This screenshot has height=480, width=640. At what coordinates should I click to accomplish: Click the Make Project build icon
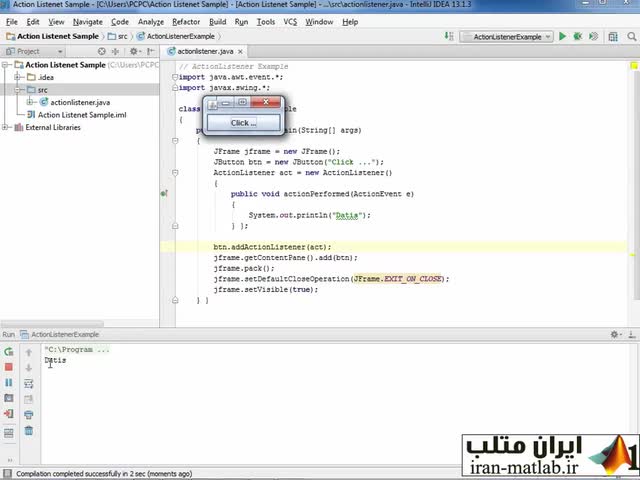(x=449, y=36)
